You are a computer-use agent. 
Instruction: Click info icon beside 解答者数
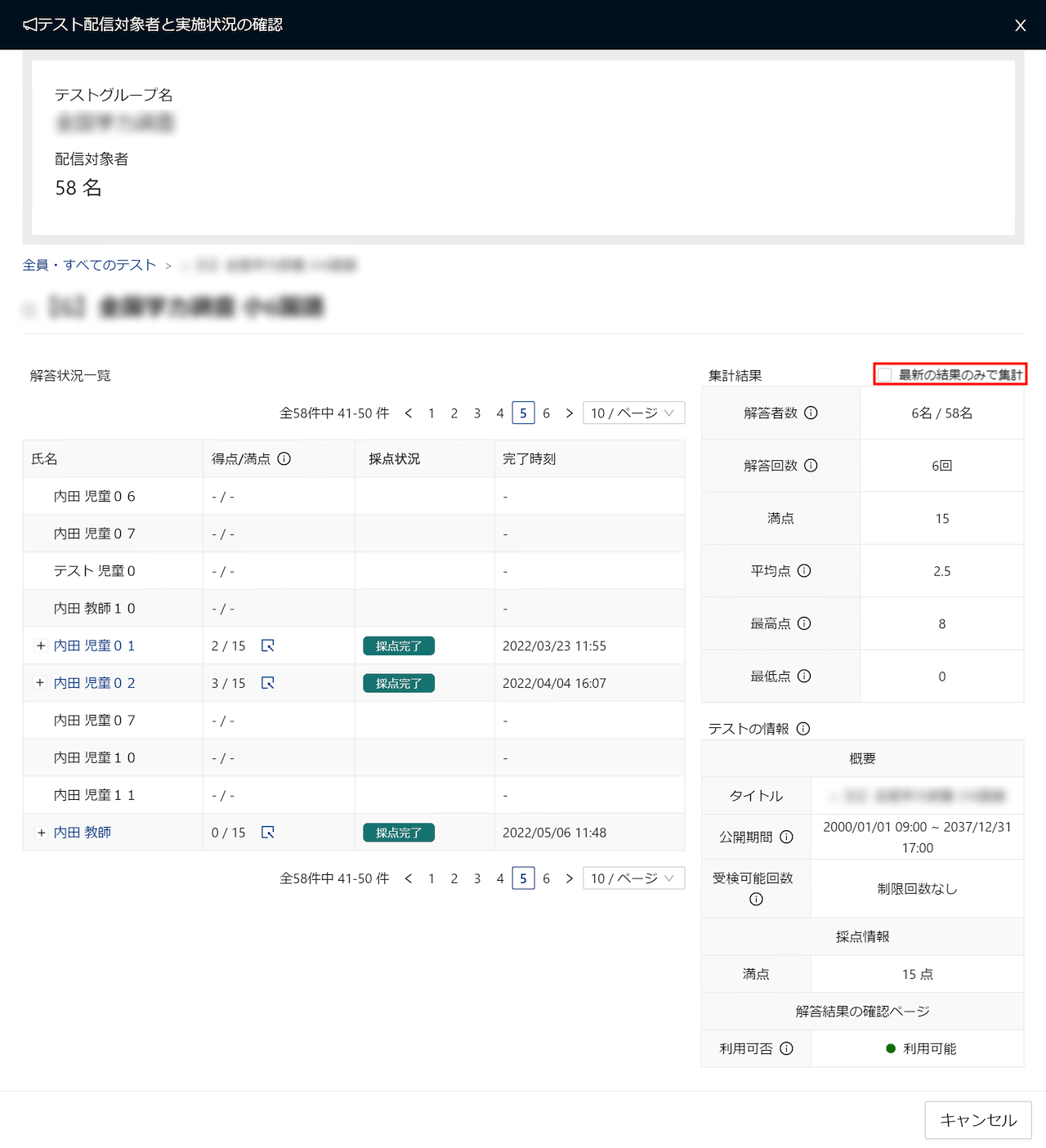click(x=811, y=413)
